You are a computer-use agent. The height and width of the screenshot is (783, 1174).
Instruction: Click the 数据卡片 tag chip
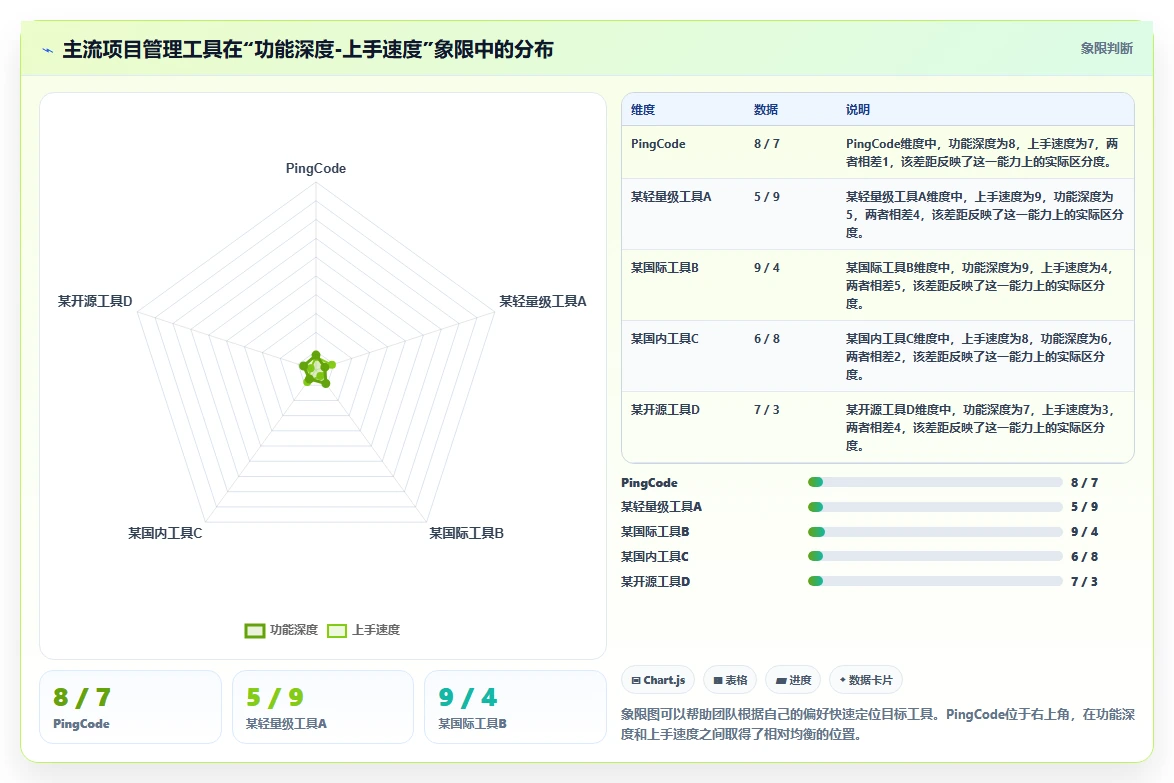[x=866, y=680]
